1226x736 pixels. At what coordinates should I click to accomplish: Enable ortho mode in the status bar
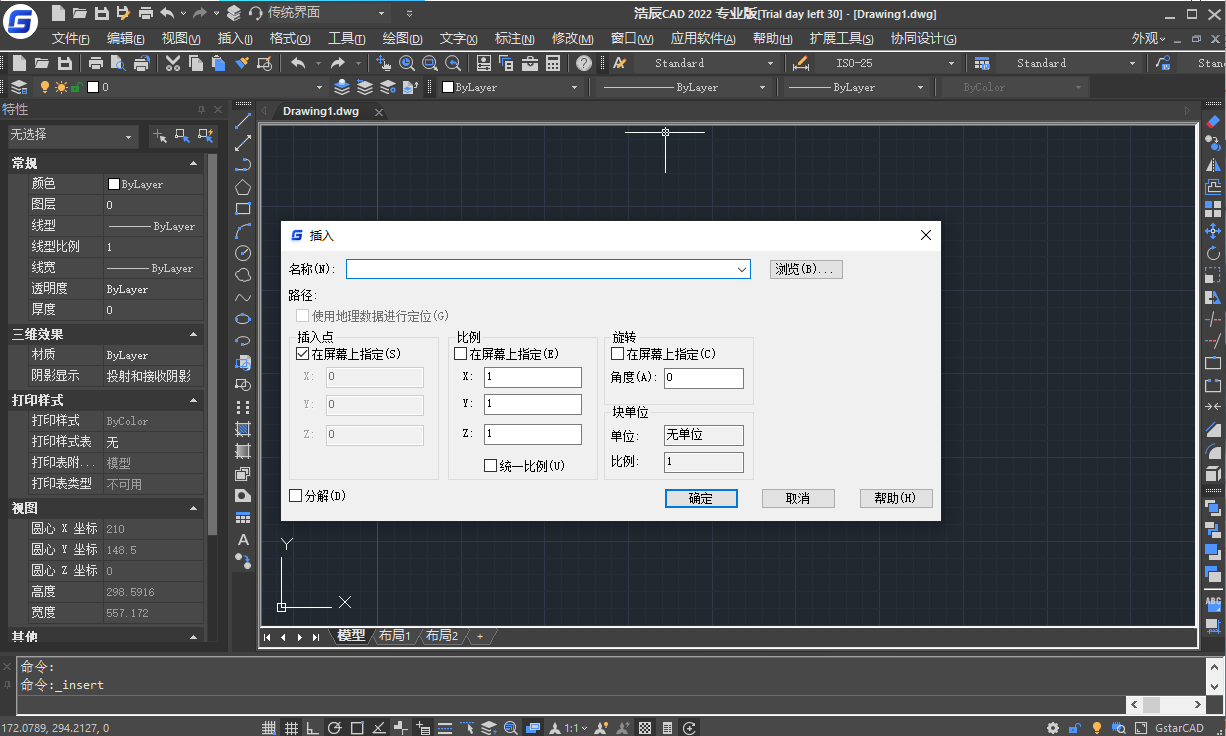coord(313,728)
